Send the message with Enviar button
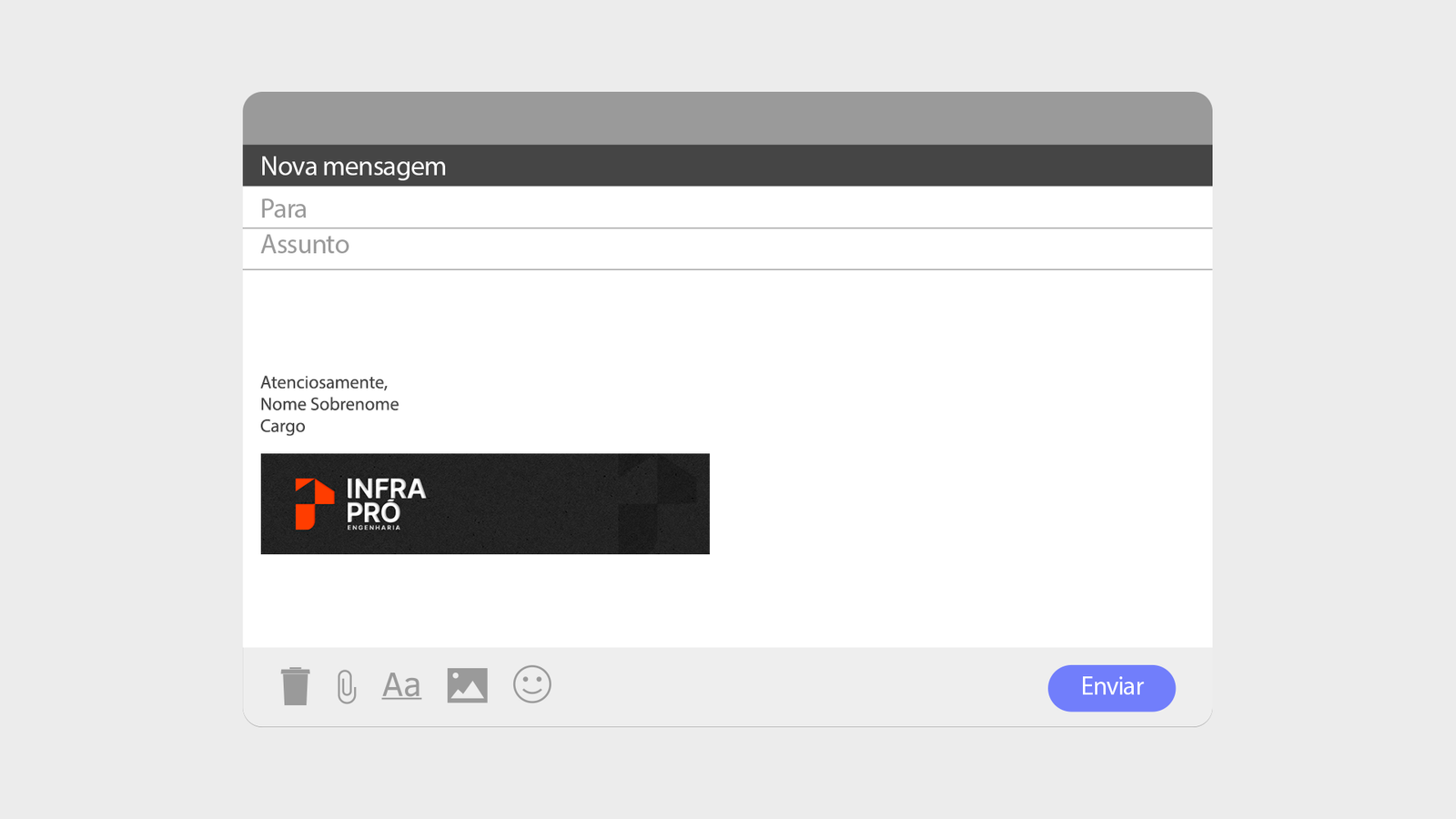 click(x=1111, y=688)
